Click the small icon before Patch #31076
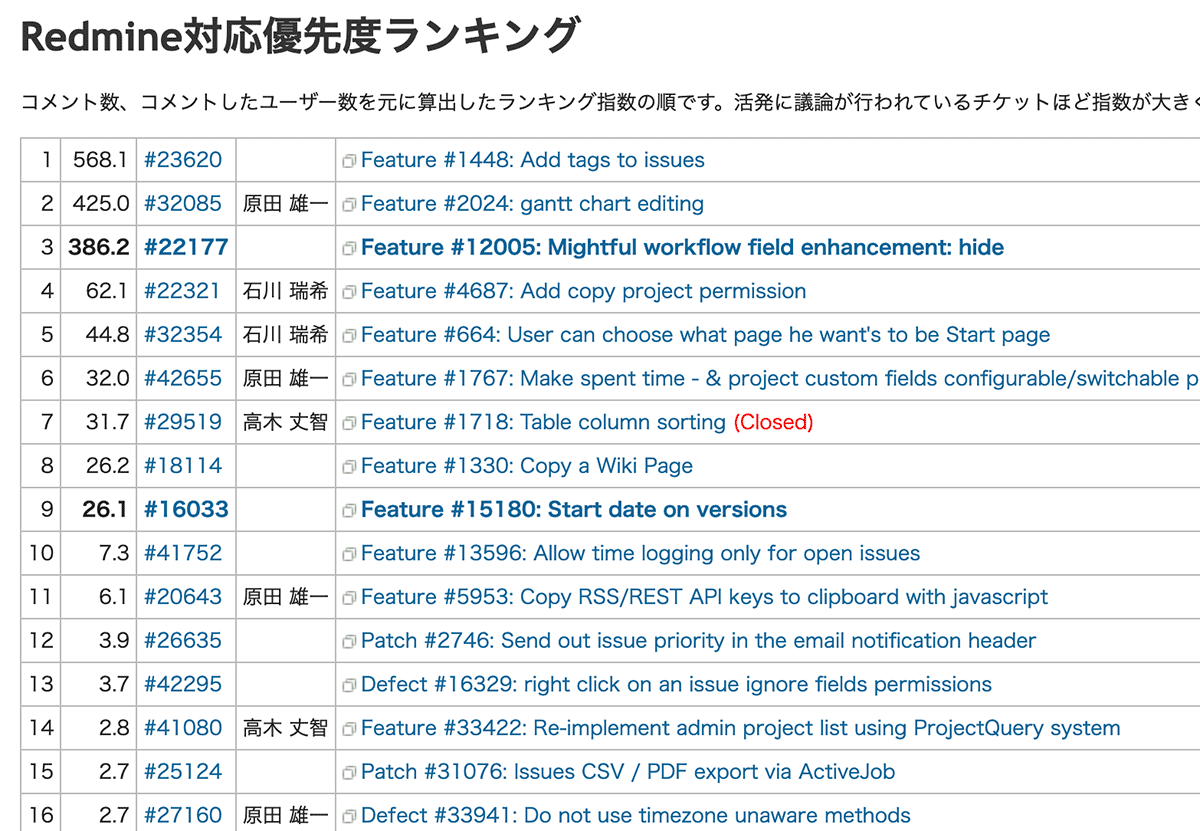 (349, 772)
